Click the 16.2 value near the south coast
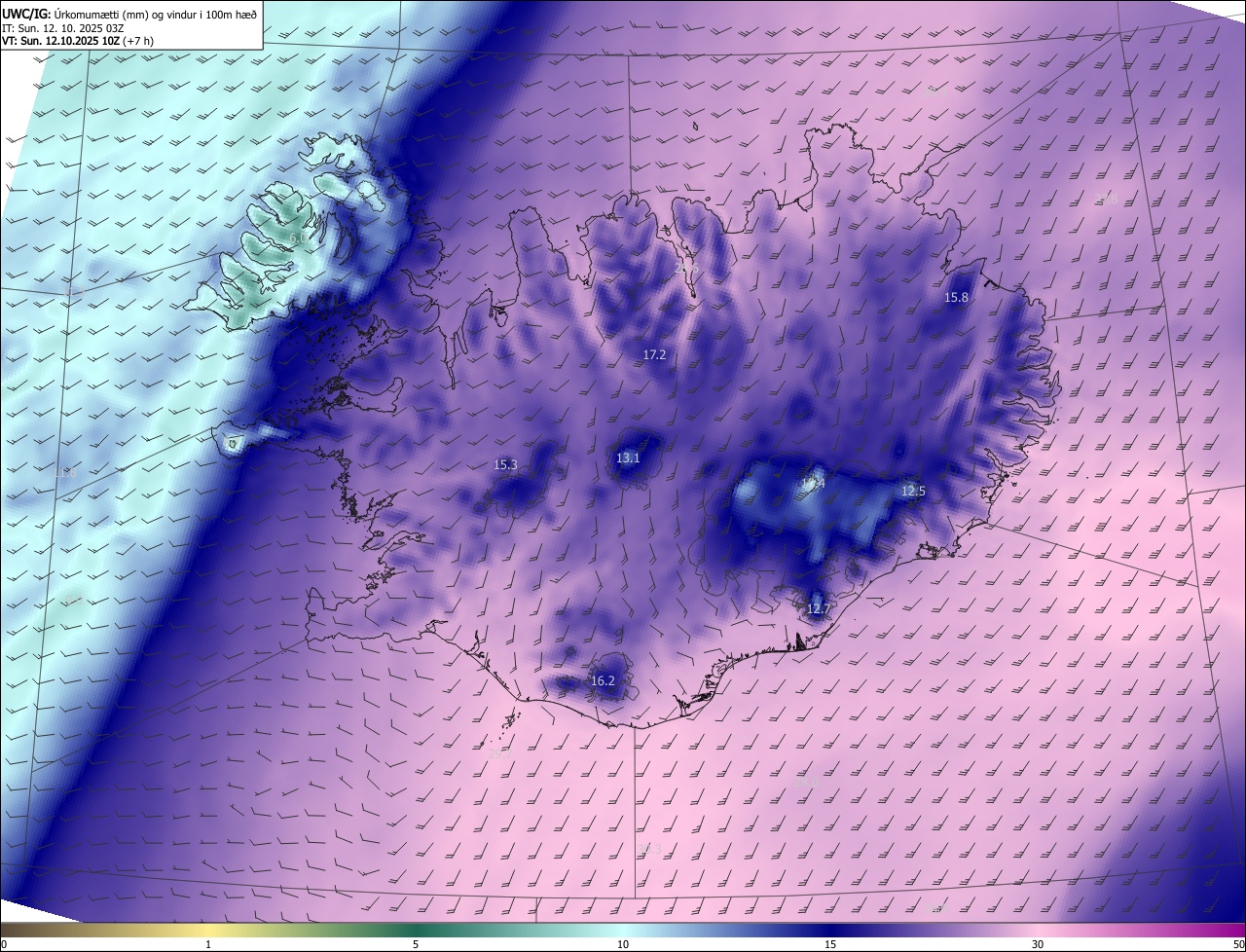This screenshot has width=1246, height=952. 604,681
